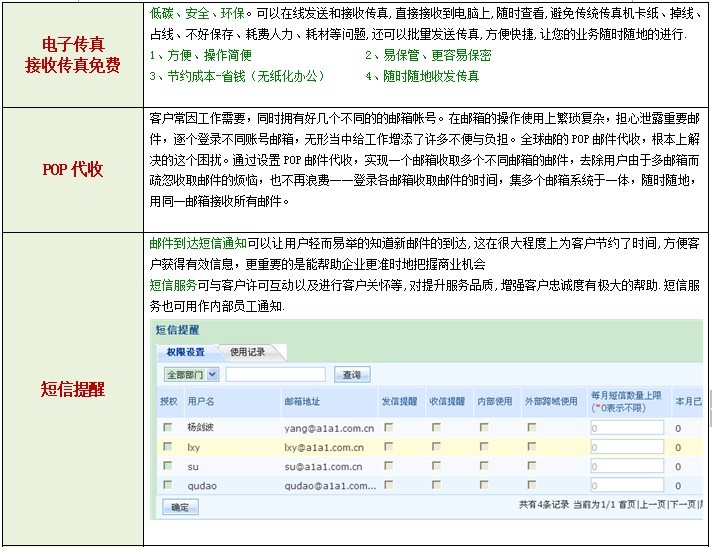Switch to the 使用记录 tab
The height and width of the screenshot is (547, 712).
(247, 352)
